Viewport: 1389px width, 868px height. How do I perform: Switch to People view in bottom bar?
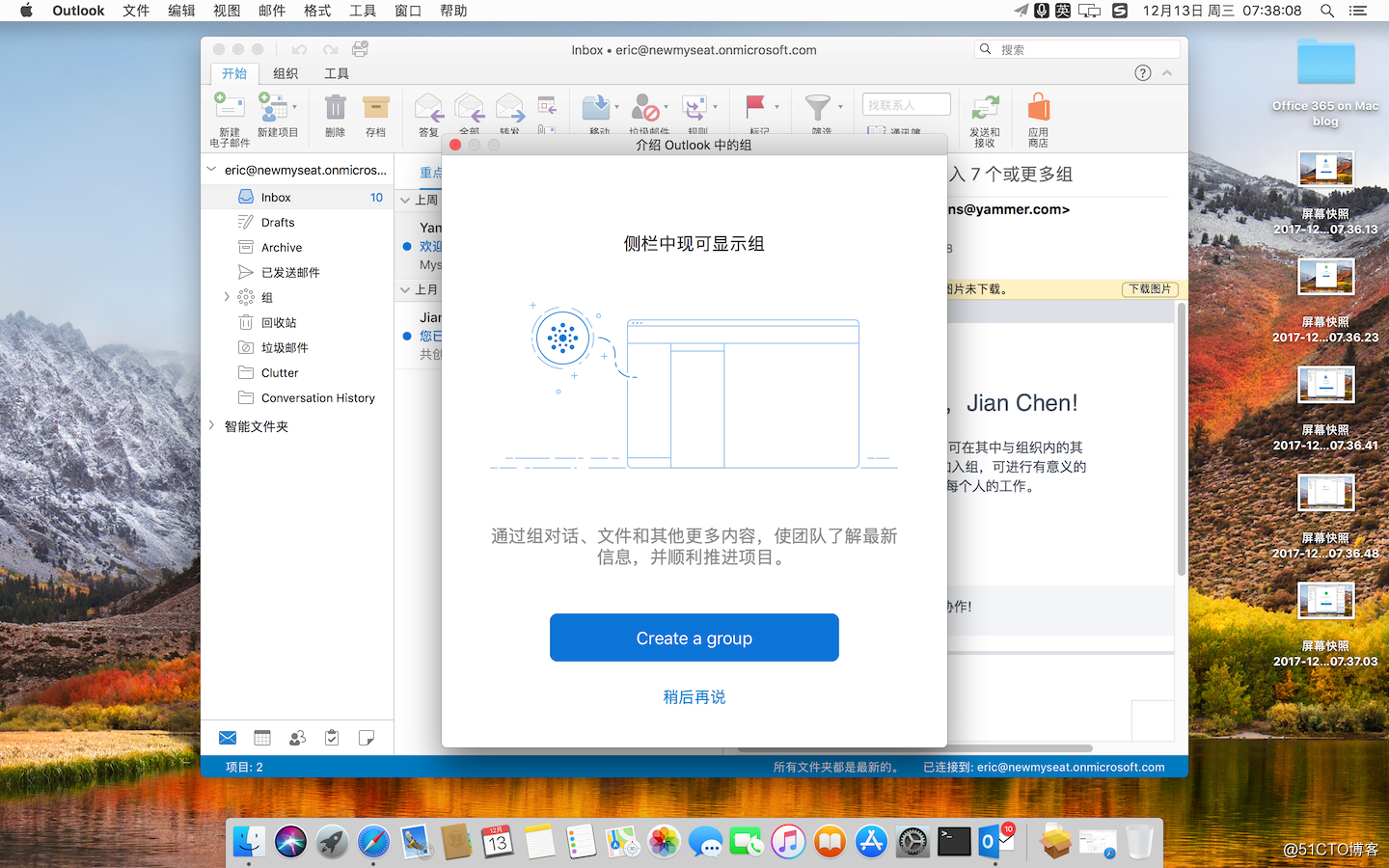[297, 738]
